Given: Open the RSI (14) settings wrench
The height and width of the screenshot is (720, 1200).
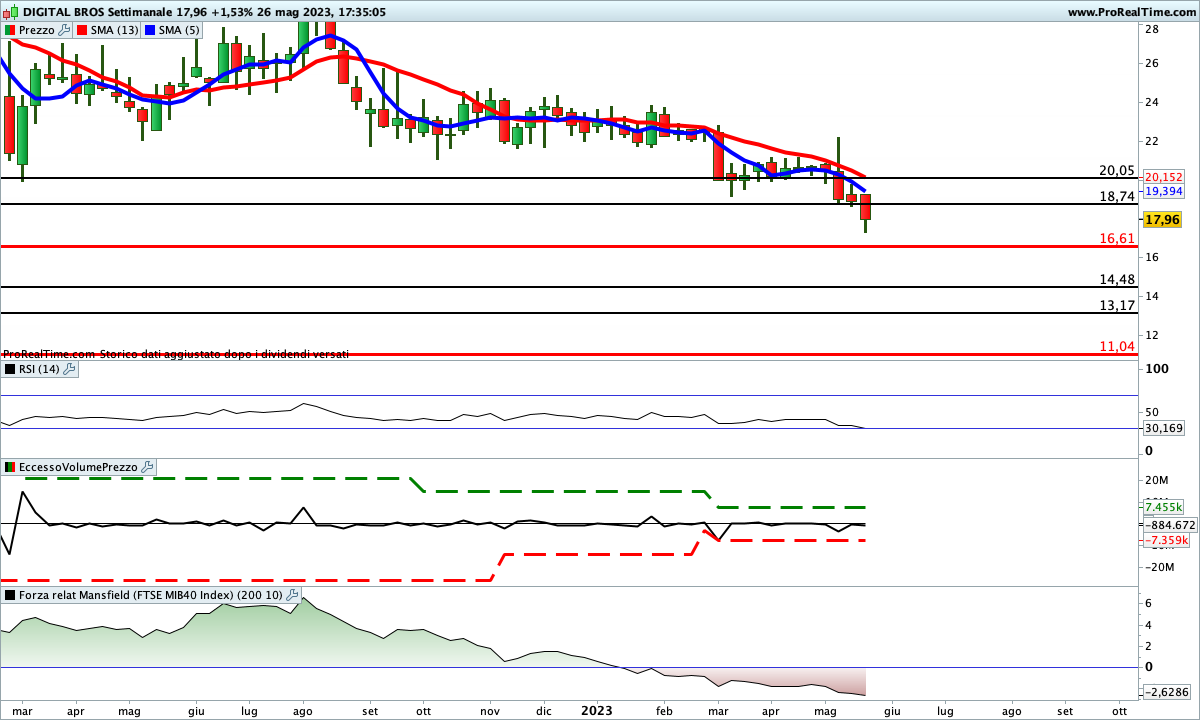Looking at the screenshot, I should (69, 369).
